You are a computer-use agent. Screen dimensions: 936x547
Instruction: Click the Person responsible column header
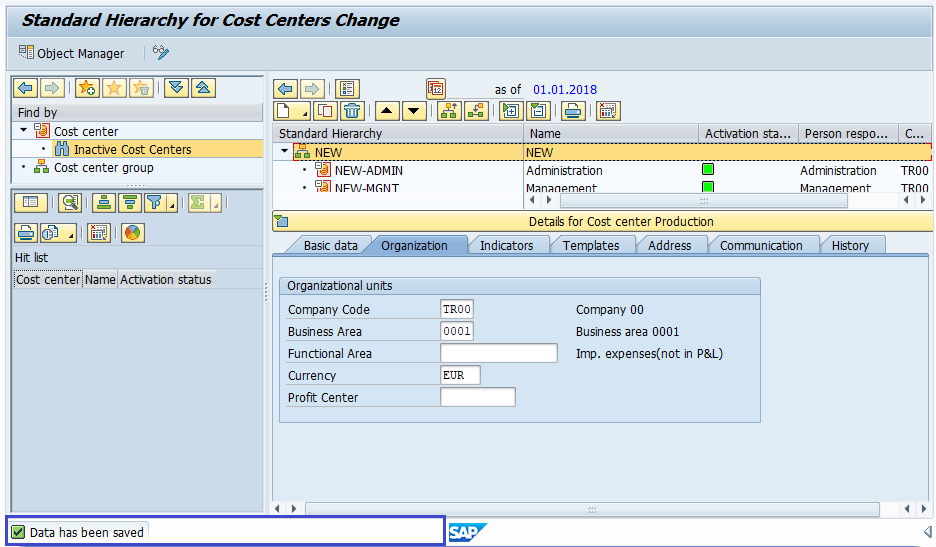click(x=848, y=133)
